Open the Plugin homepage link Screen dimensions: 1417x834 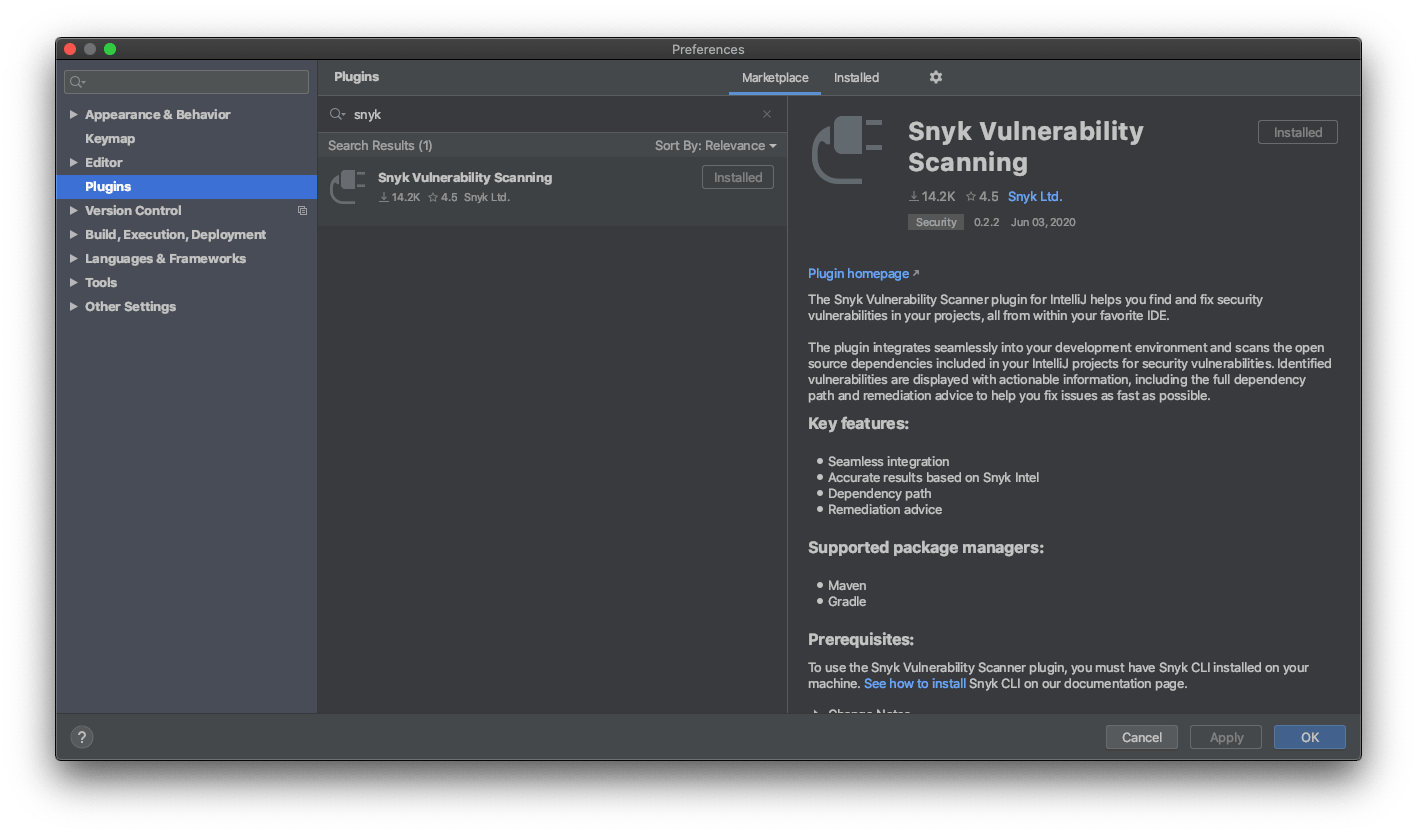pyautogui.click(x=858, y=274)
